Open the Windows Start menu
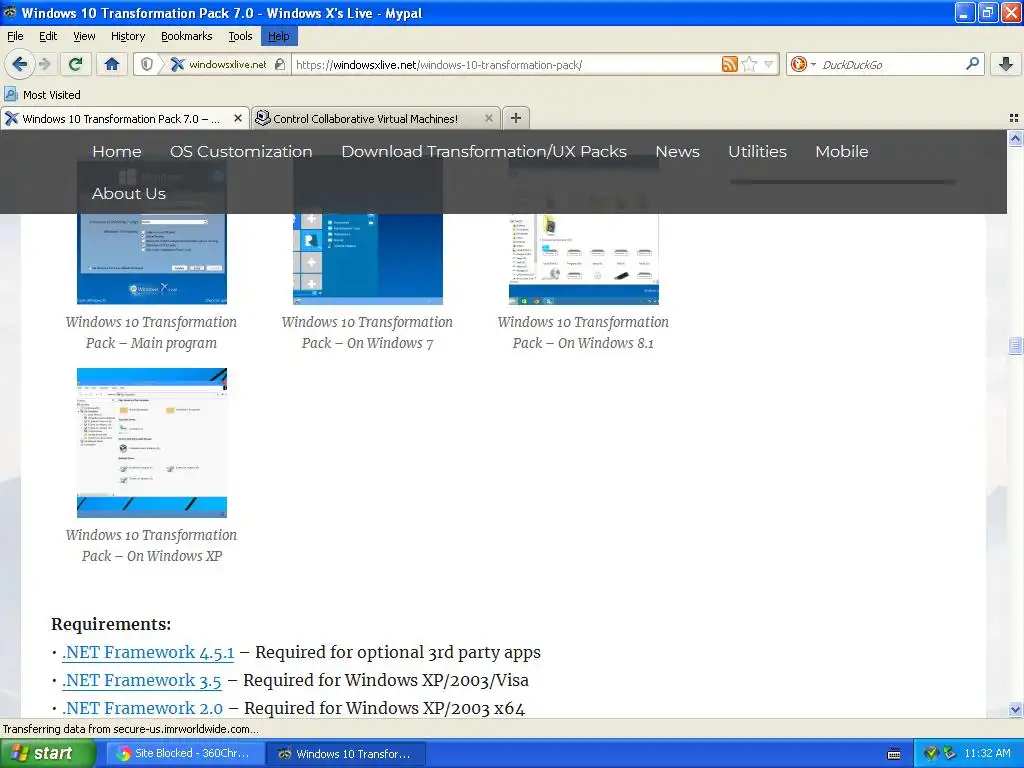The height and width of the screenshot is (768, 1024). pyautogui.click(x=47, y=753)
